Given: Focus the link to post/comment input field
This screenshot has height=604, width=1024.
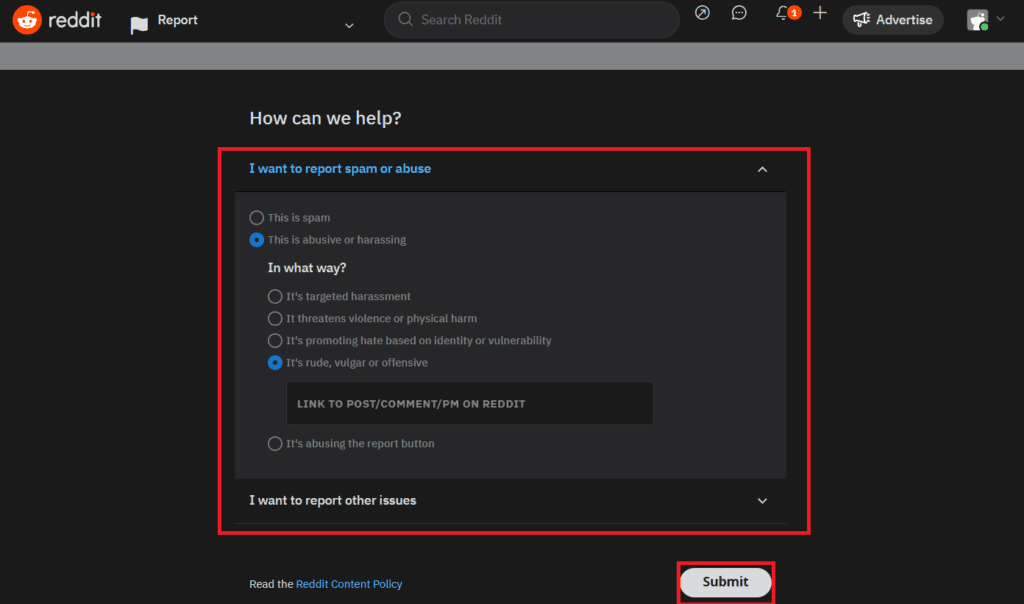Looking at the screenshot, I should coord(470,404).
